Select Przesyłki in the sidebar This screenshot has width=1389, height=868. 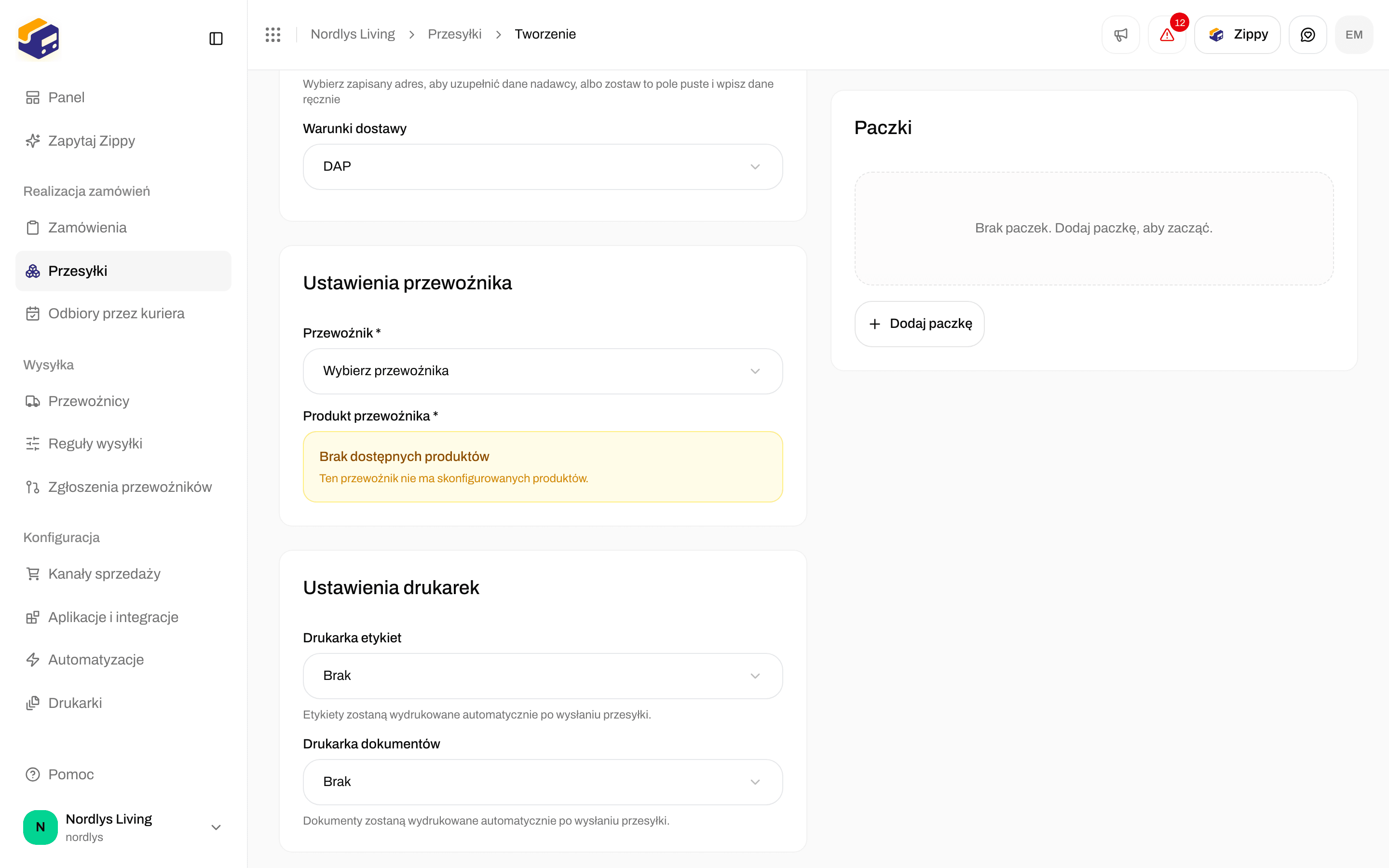(123, 271)
